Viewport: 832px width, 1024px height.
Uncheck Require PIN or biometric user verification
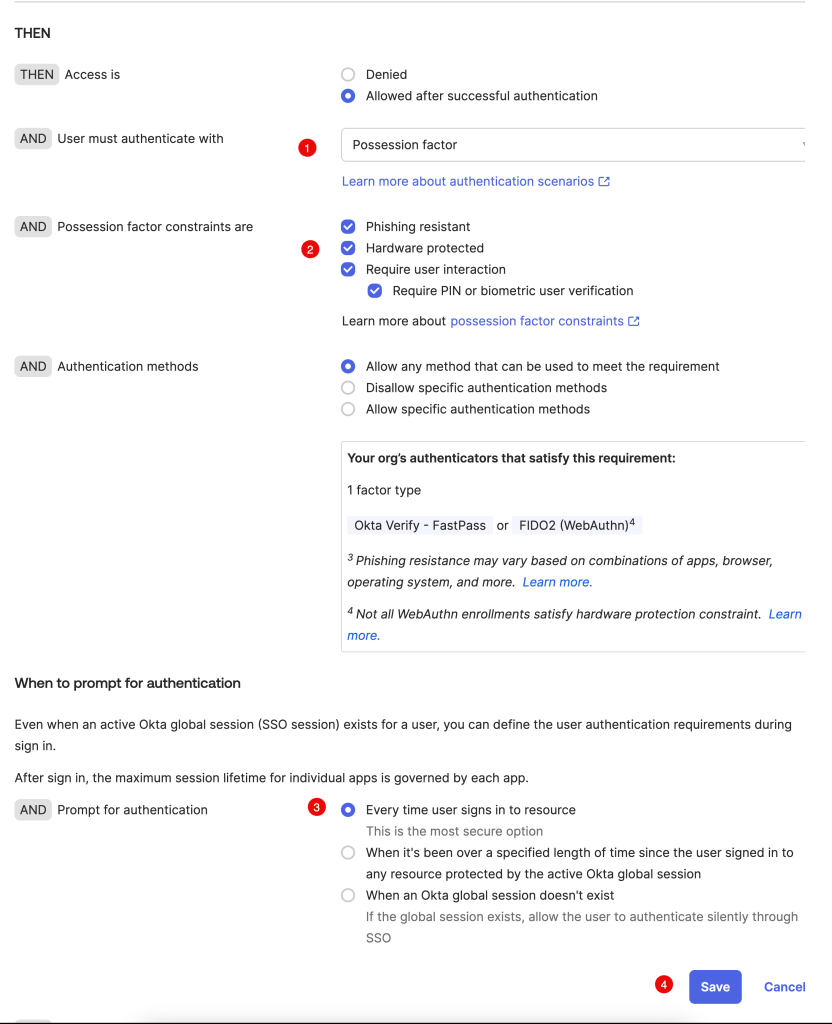375,291
